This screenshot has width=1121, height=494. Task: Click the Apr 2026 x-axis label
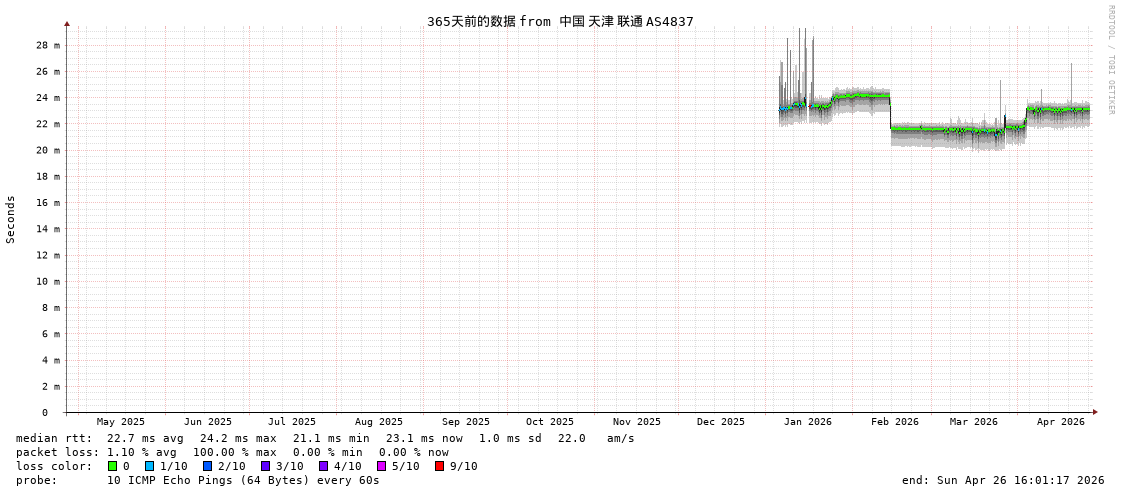(x=1060, y=422)
